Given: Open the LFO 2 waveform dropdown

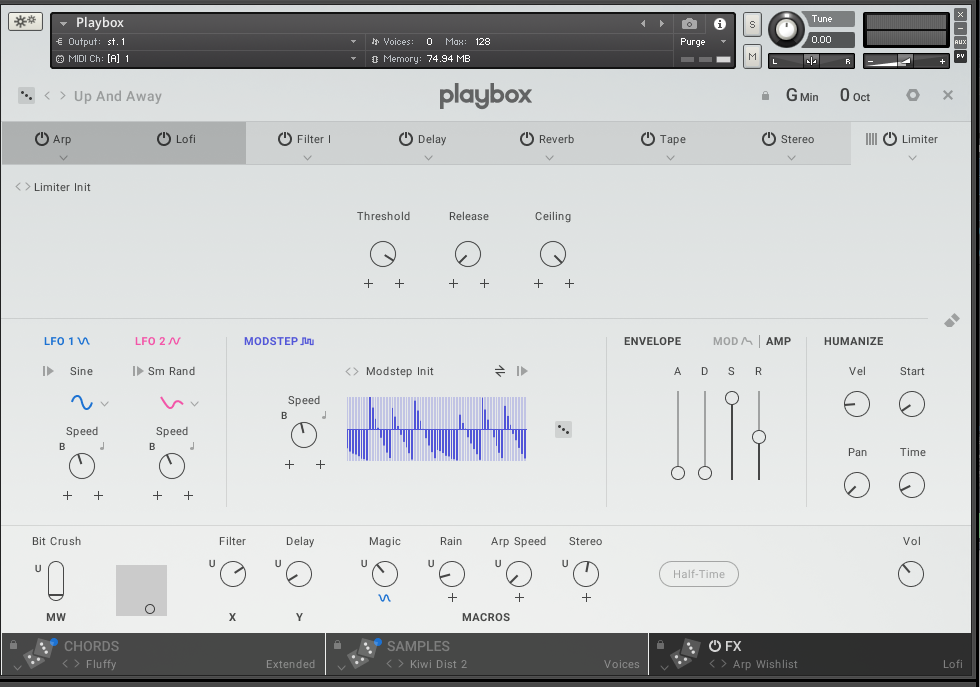Looking at the screenshot, I should point(194,404).
